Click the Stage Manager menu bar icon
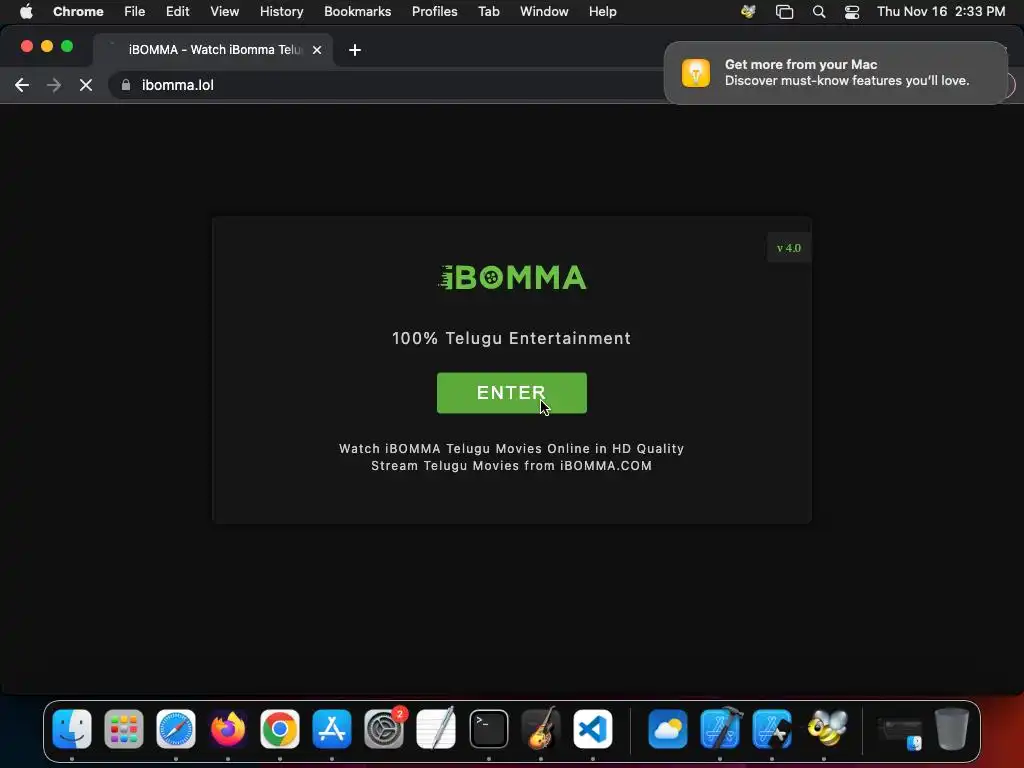 click(784, 11)
